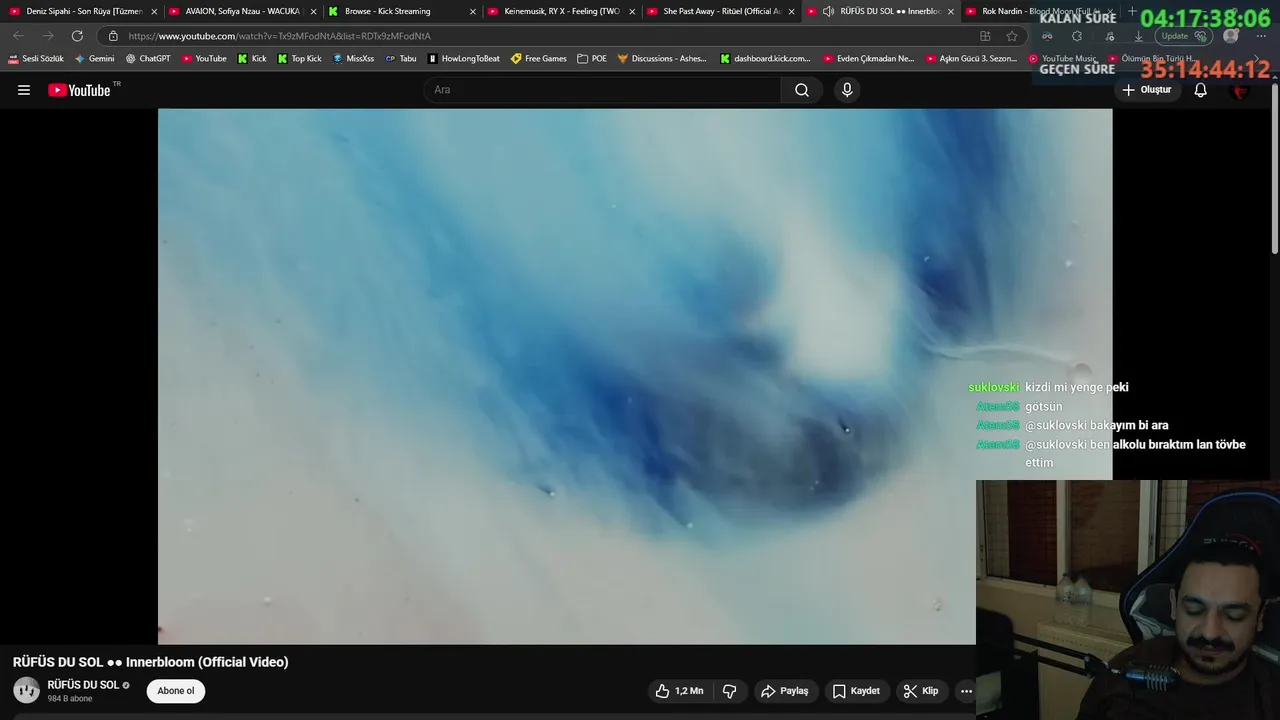Open the YouTube Music bookmark
The image size is (1280, 720).
tap(1063, 59)
